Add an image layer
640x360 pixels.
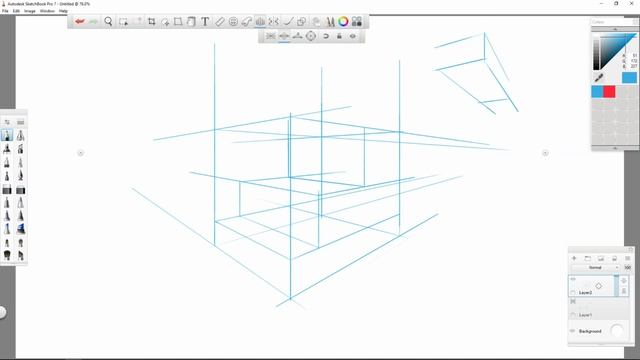tap(601, 258)
